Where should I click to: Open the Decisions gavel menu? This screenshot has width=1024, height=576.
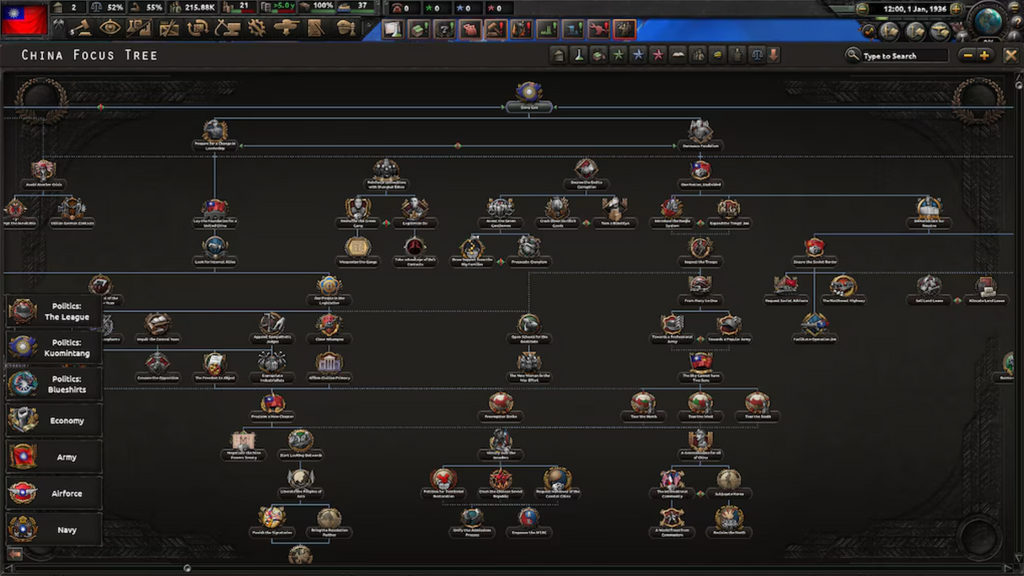(x=84, y=28)
